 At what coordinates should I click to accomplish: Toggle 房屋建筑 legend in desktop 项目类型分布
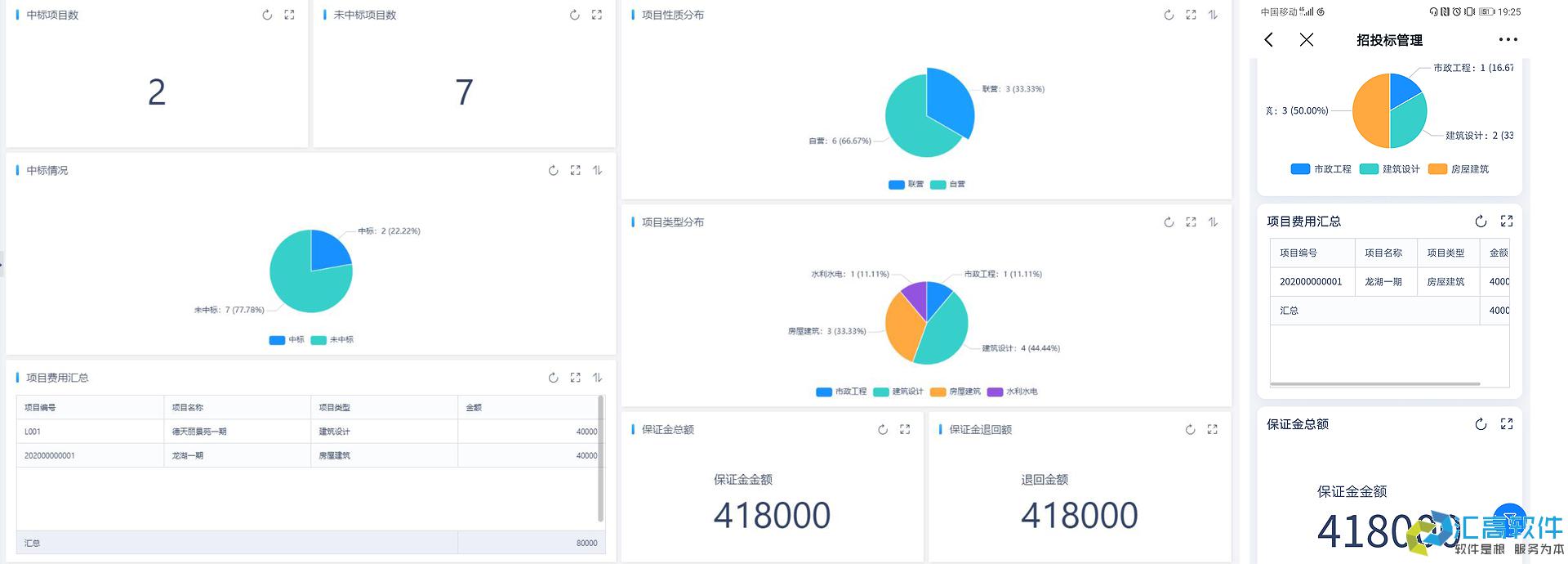tap(955, 392)
